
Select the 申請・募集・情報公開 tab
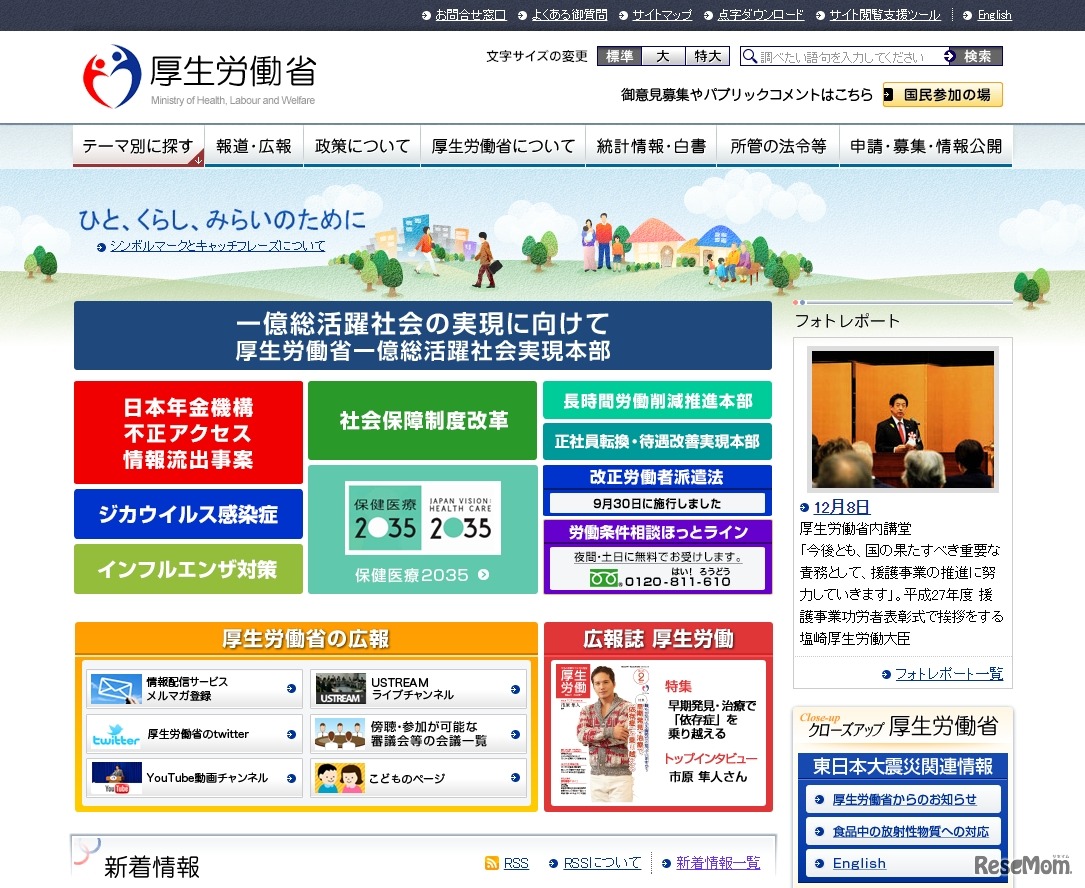pyautogui.click(x=925, y=145)
